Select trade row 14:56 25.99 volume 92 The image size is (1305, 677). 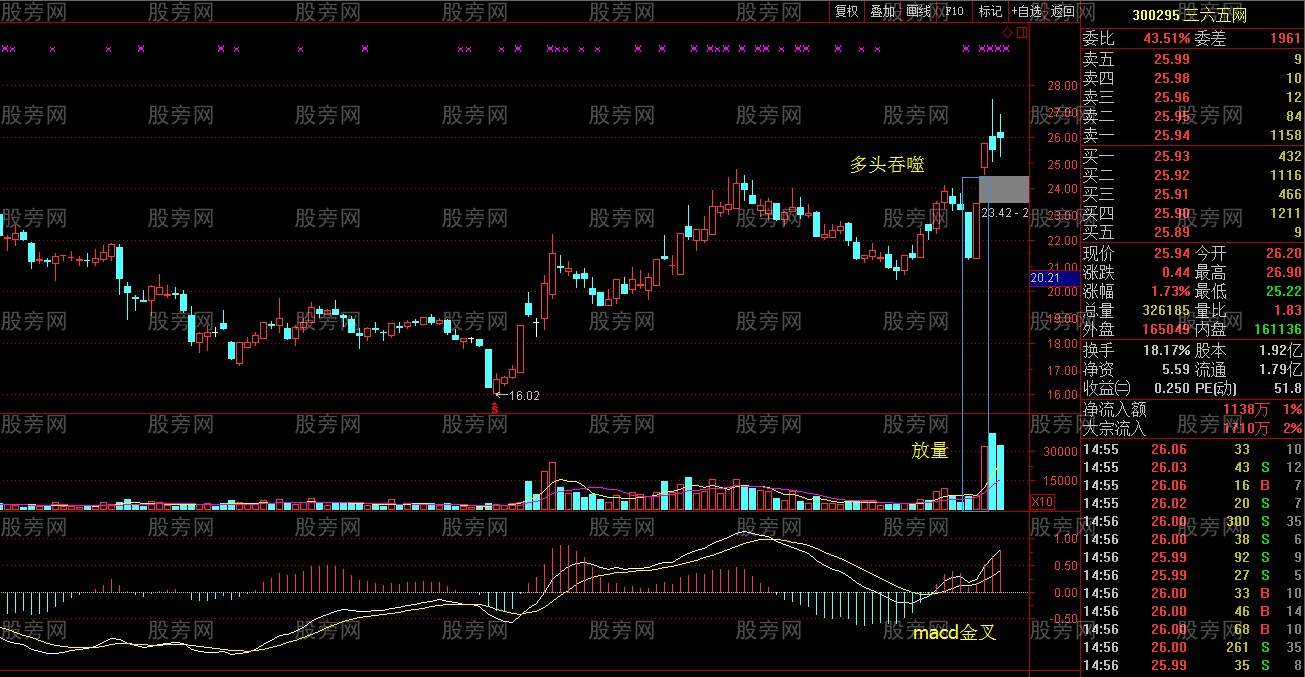pyautogui.click(x=1192, y=557)
